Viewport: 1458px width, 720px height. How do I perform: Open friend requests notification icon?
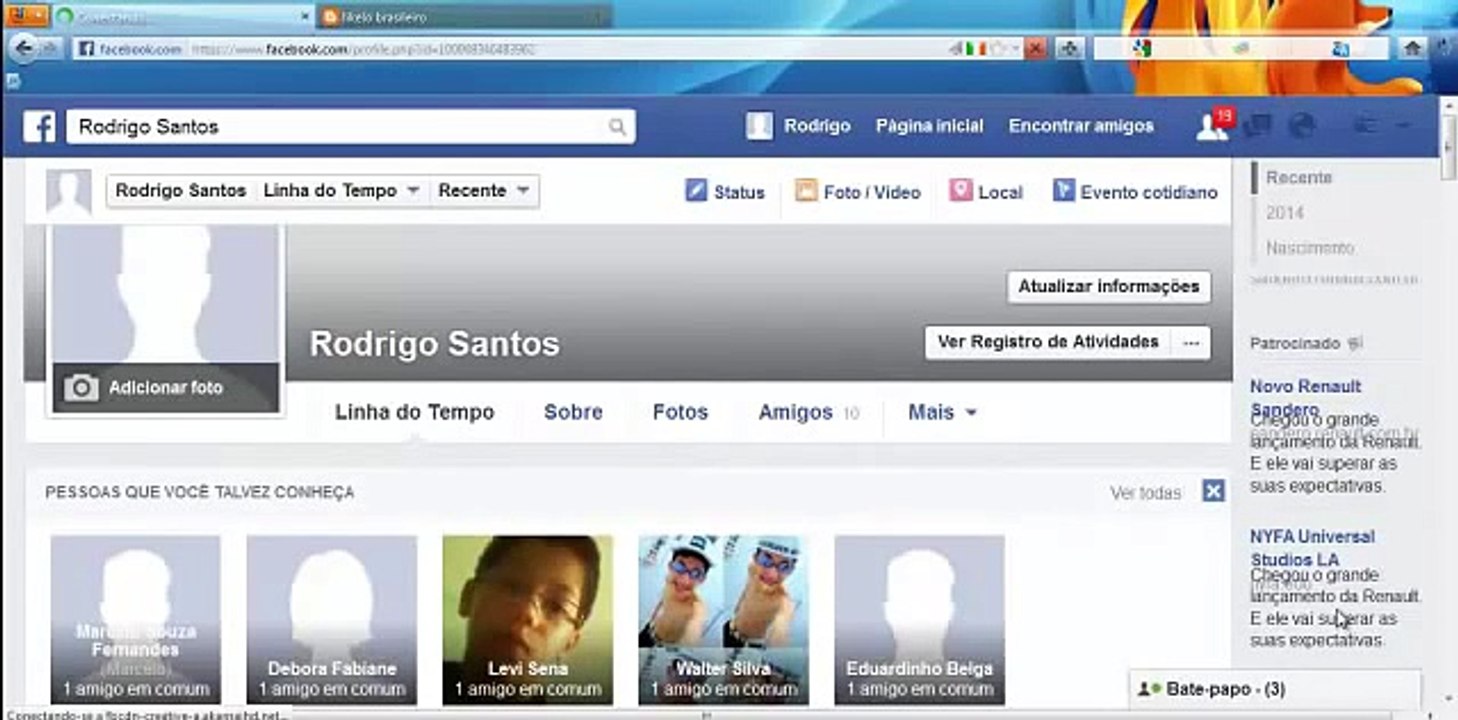1211,126
